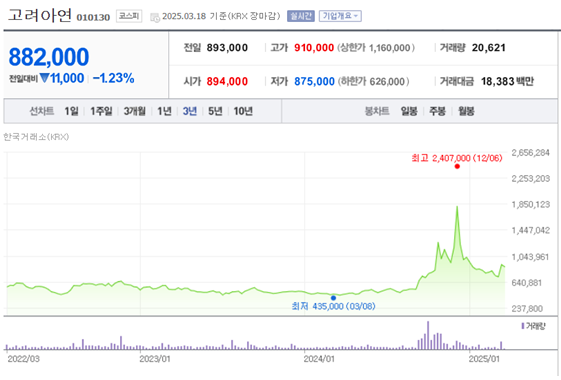Click the 거래대금 value 18,383 백만
Viewport: 561px width, 380px height.
(507, 82)
